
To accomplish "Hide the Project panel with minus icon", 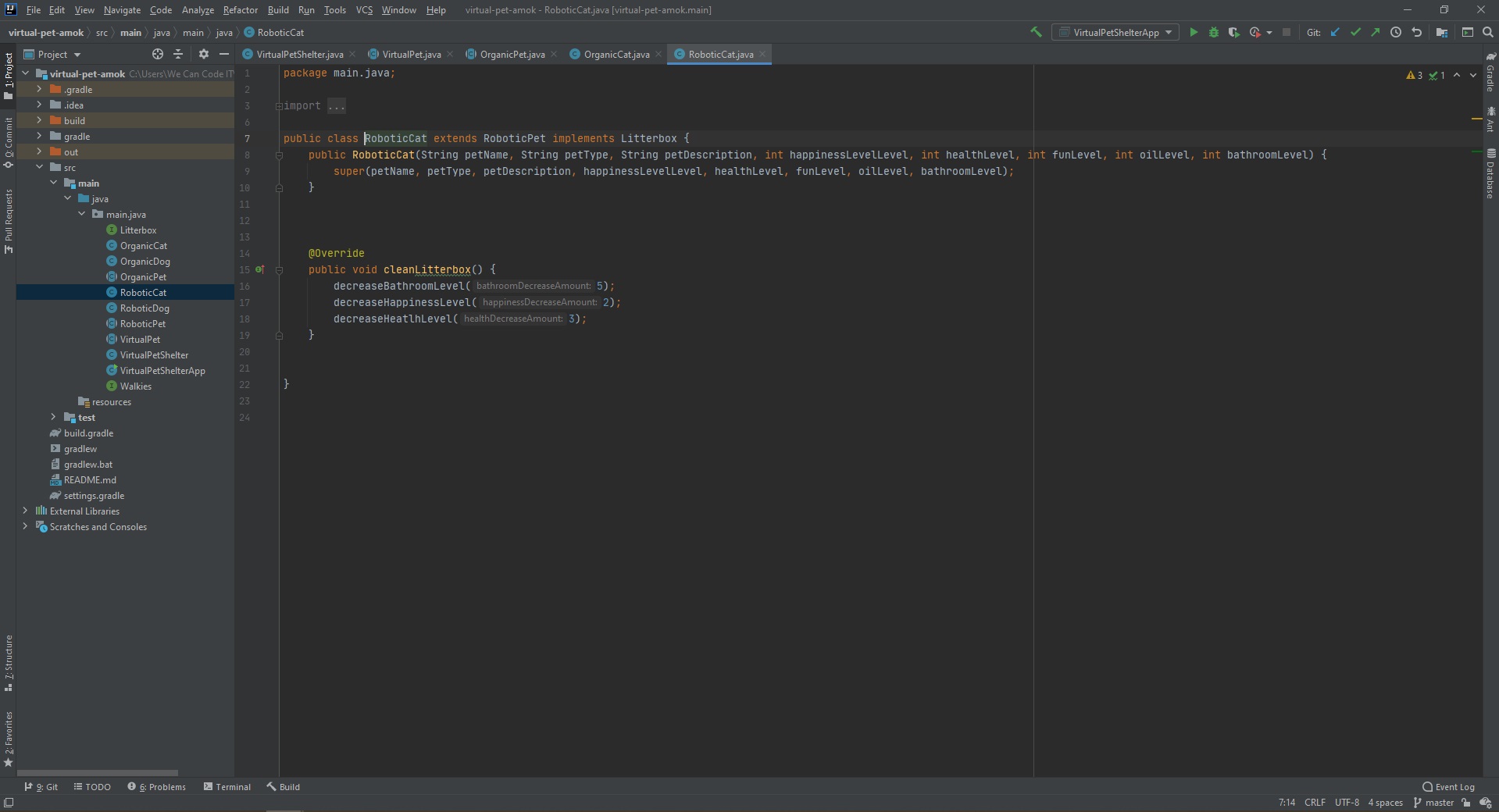I will pos(224,54).
